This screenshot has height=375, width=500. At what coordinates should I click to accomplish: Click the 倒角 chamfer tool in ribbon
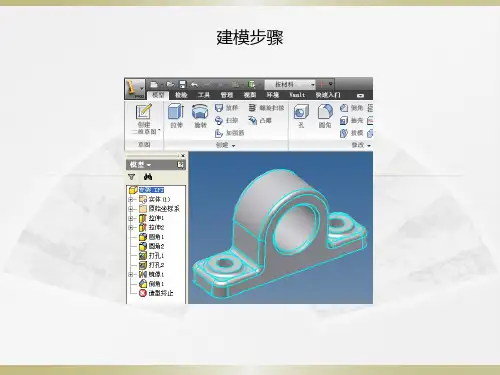[352, 108]
